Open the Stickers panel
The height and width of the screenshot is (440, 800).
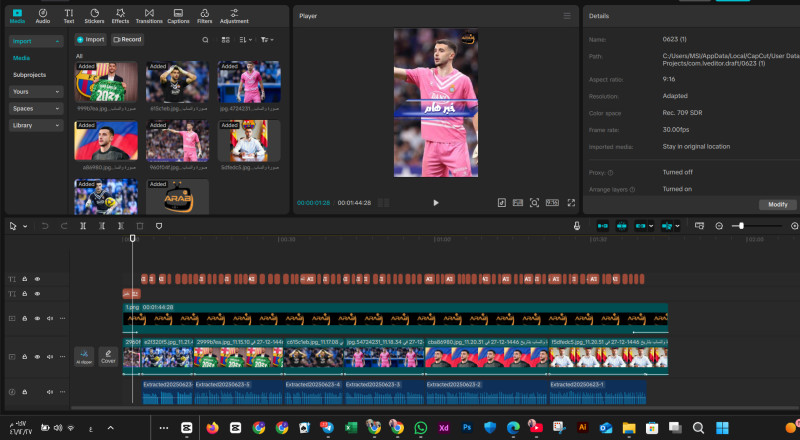click(x=94, y=15)
